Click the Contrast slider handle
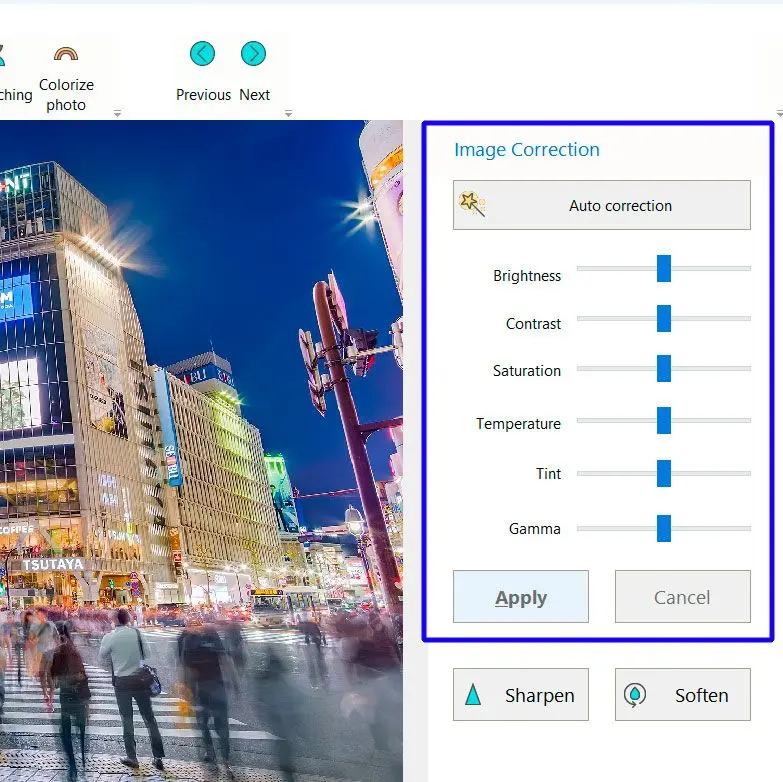 [663, 318]
